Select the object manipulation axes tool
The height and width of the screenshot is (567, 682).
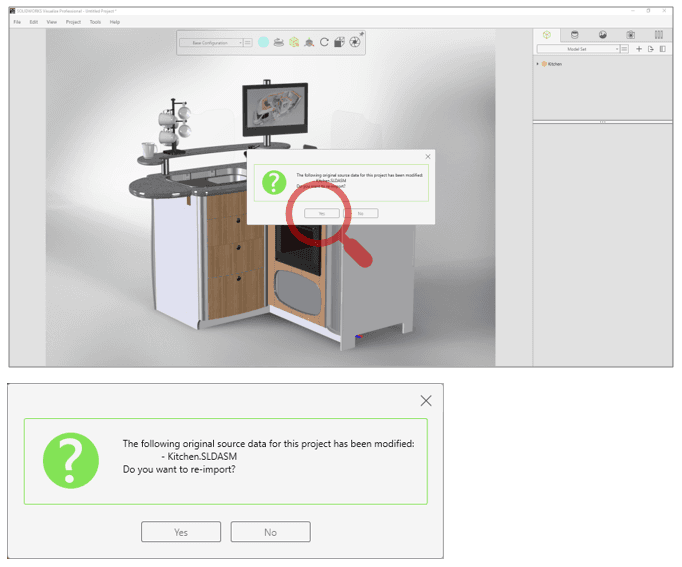(x=309, y=43)
